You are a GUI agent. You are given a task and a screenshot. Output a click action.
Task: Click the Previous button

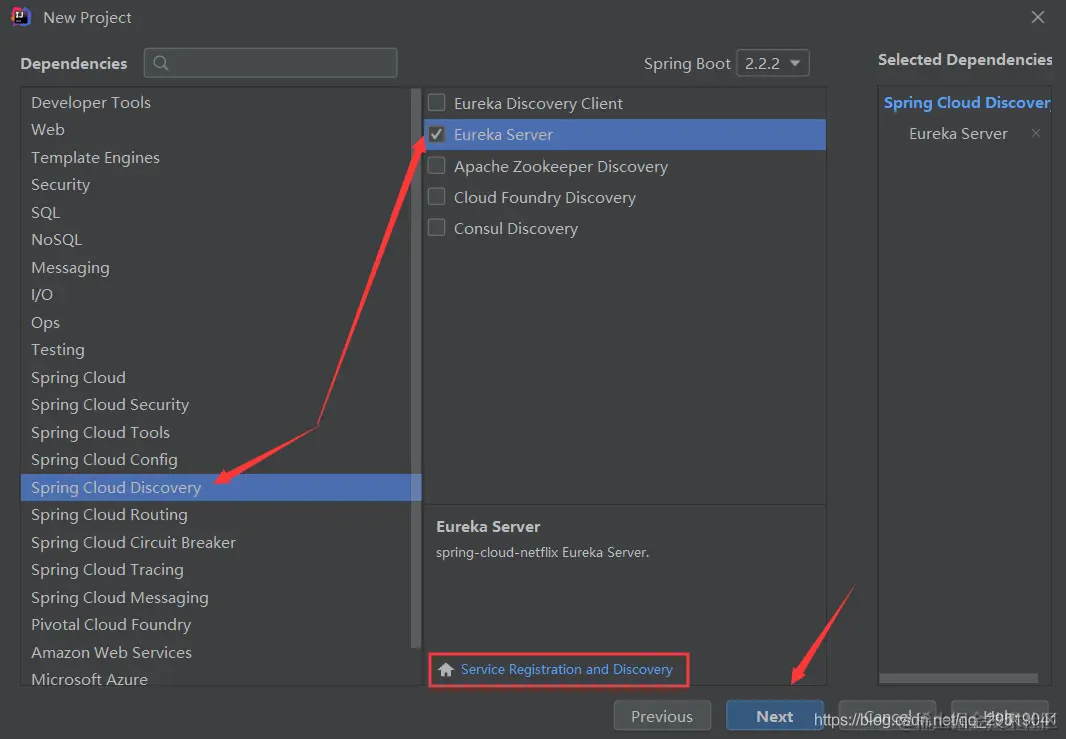point(662,716)
